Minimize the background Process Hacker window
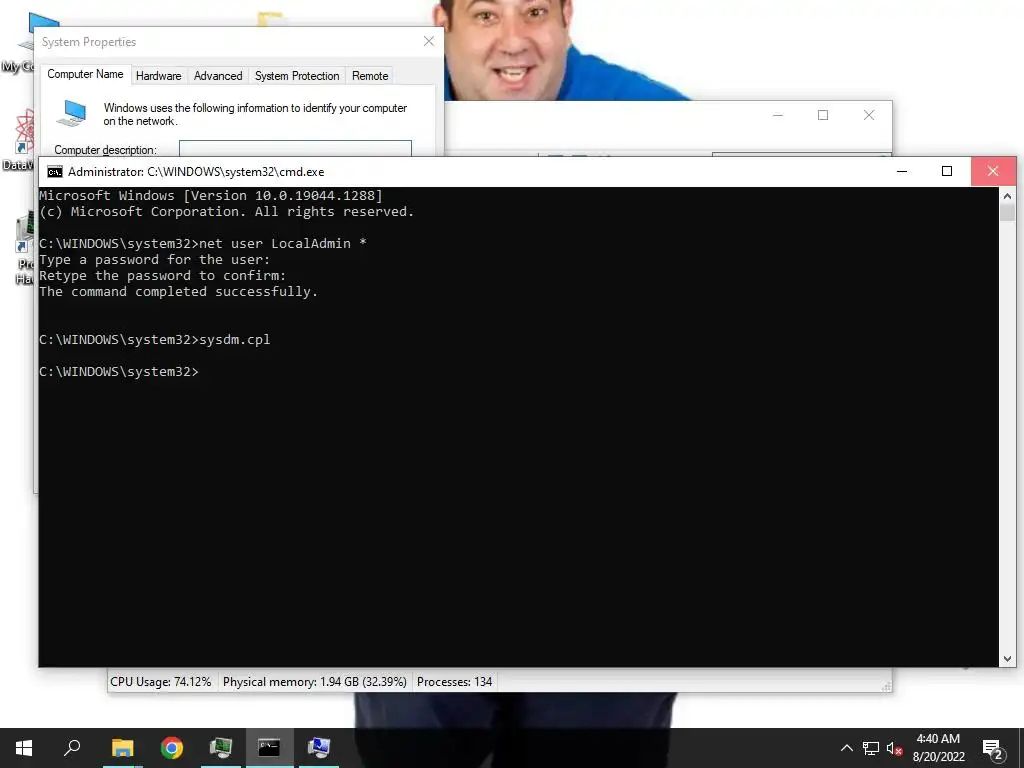Image resolution: width=1024 pixels, height=768 pixels. tap(778, 115)
